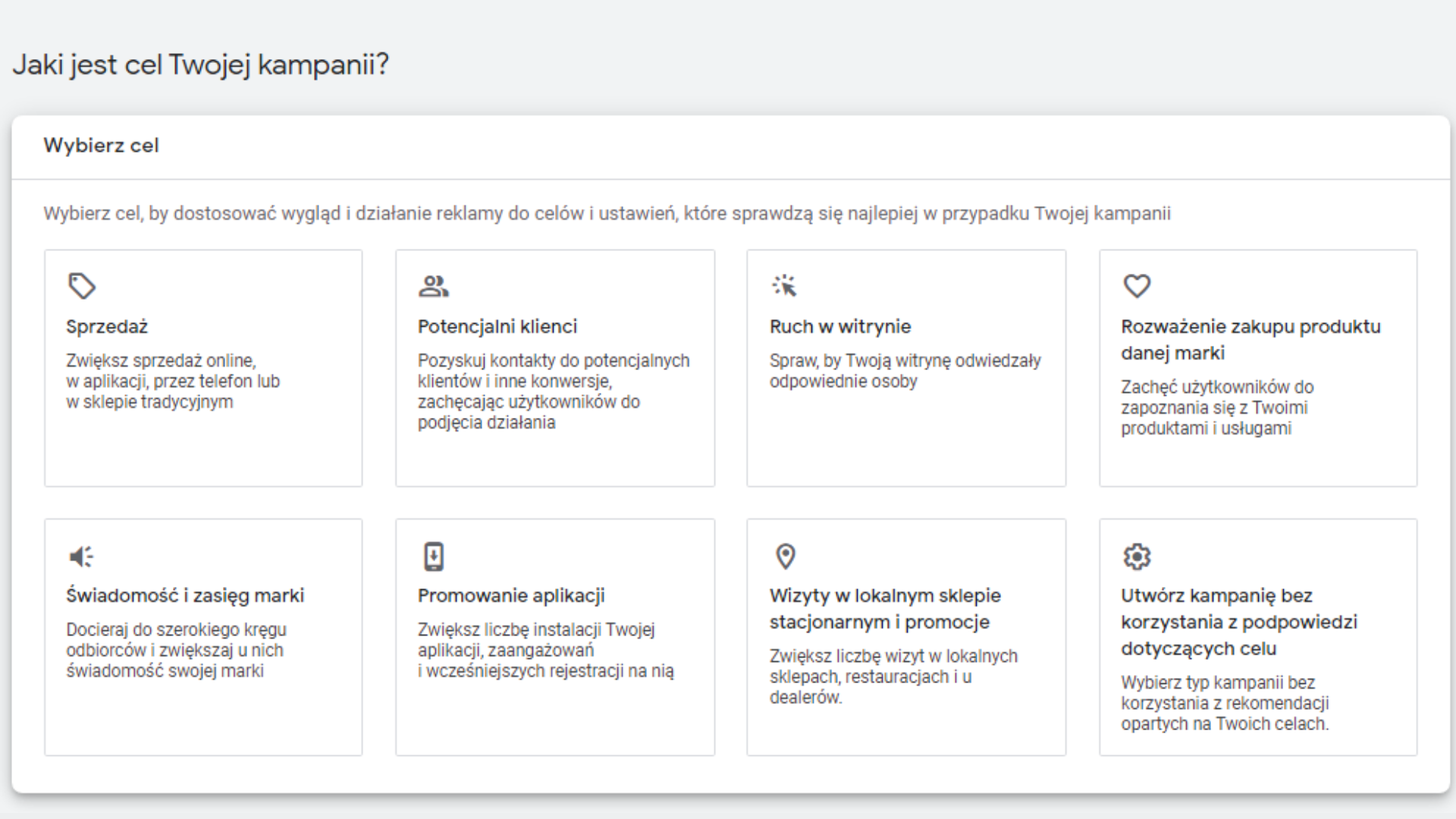The image size is (1456, 819).
Task: Click the people icon for Potencjalni klienci
Action: (434, 286)
